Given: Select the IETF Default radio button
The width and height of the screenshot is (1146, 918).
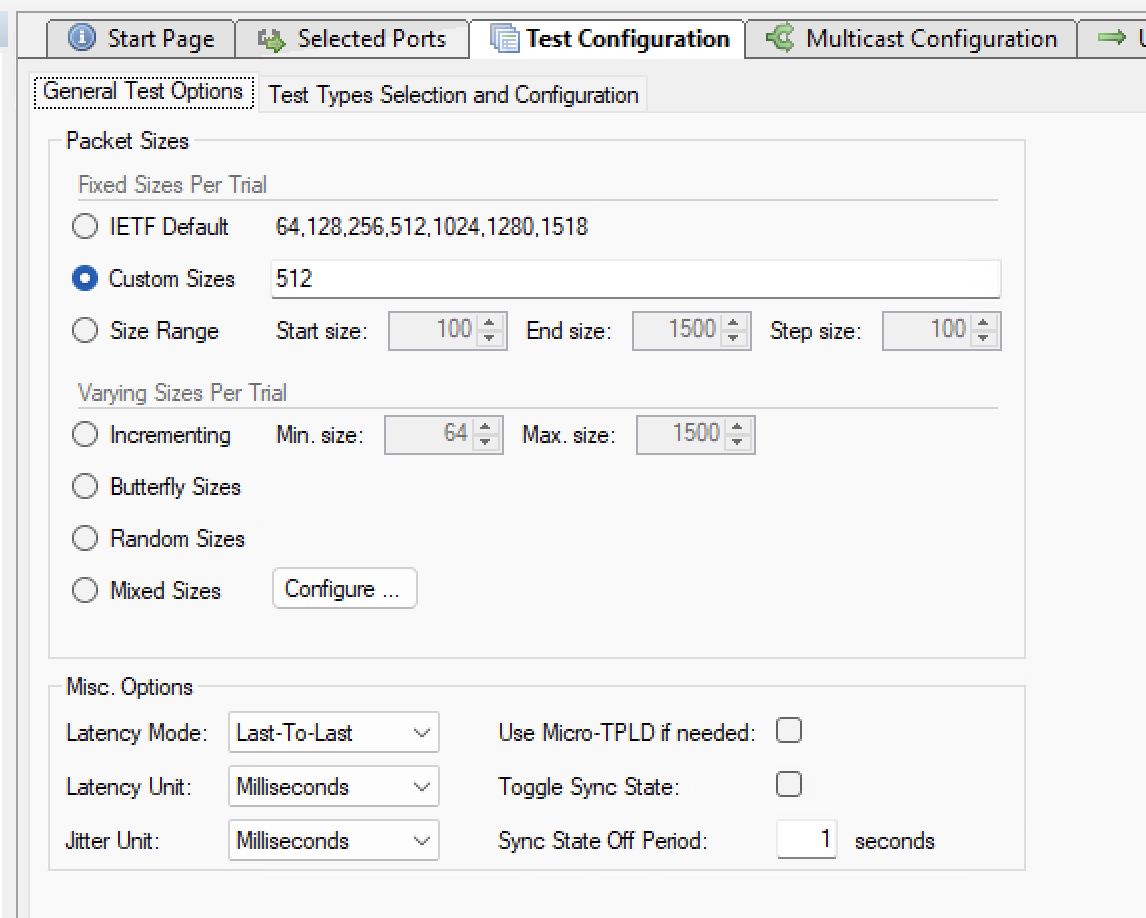Looking at the screenshot, I should click(85, 227).
